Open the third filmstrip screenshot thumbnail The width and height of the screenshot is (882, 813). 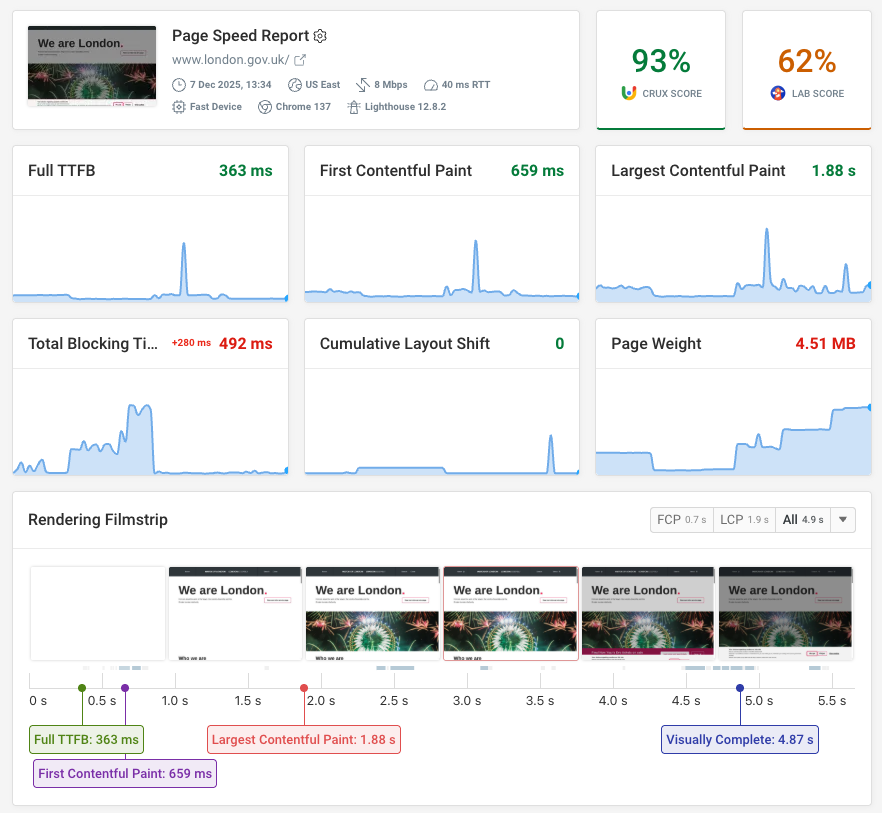point(372,613)
